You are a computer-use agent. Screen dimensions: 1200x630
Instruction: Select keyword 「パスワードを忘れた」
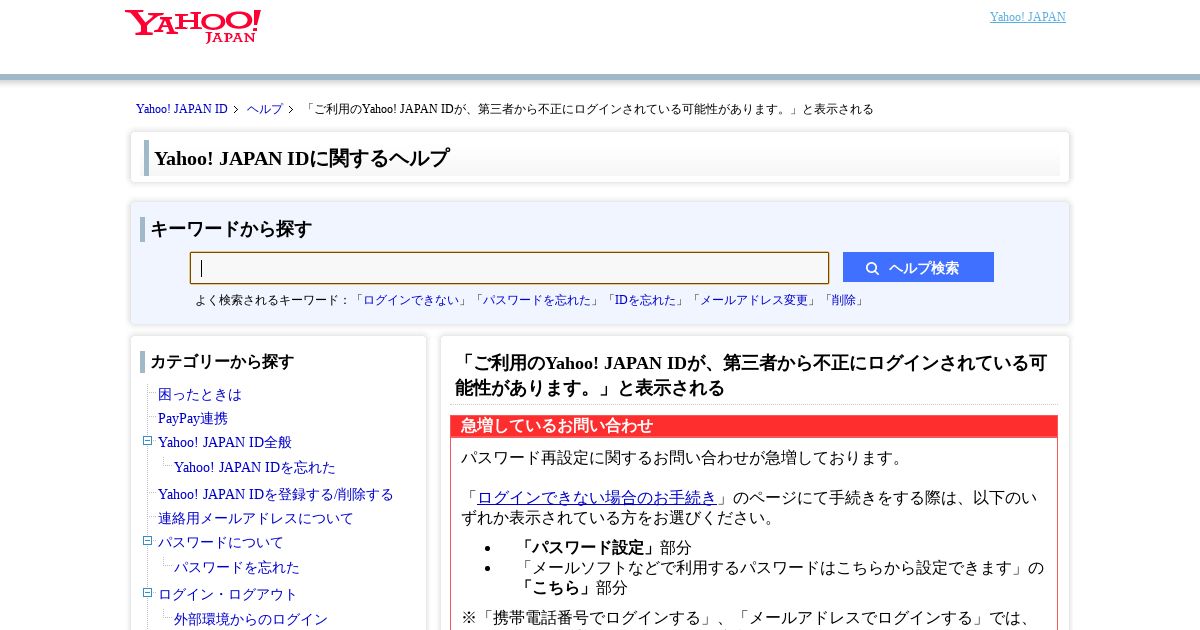pyautogui.click(x=537, y=300)
